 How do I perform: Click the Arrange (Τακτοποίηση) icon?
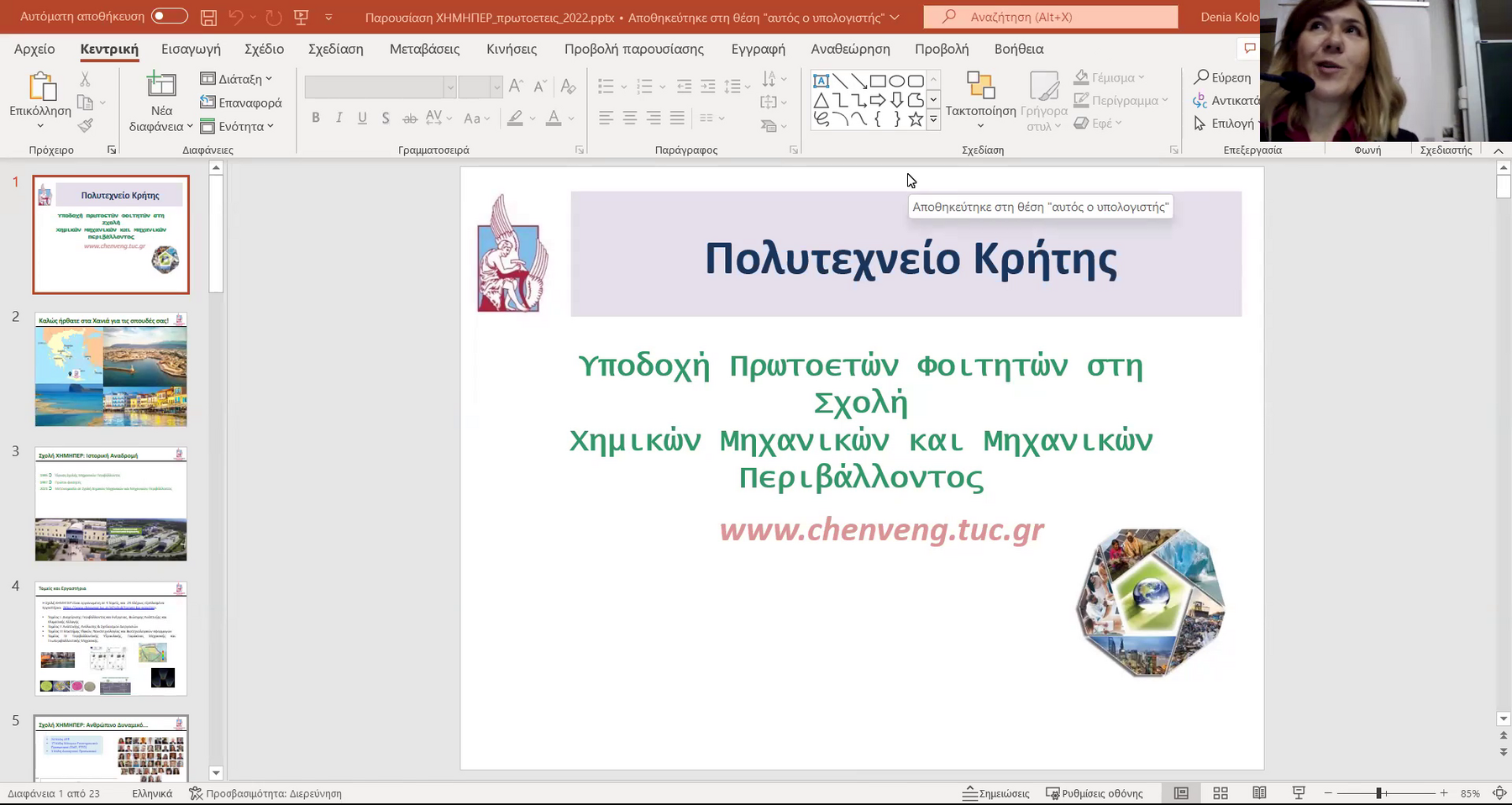click(x=980, y=85)
